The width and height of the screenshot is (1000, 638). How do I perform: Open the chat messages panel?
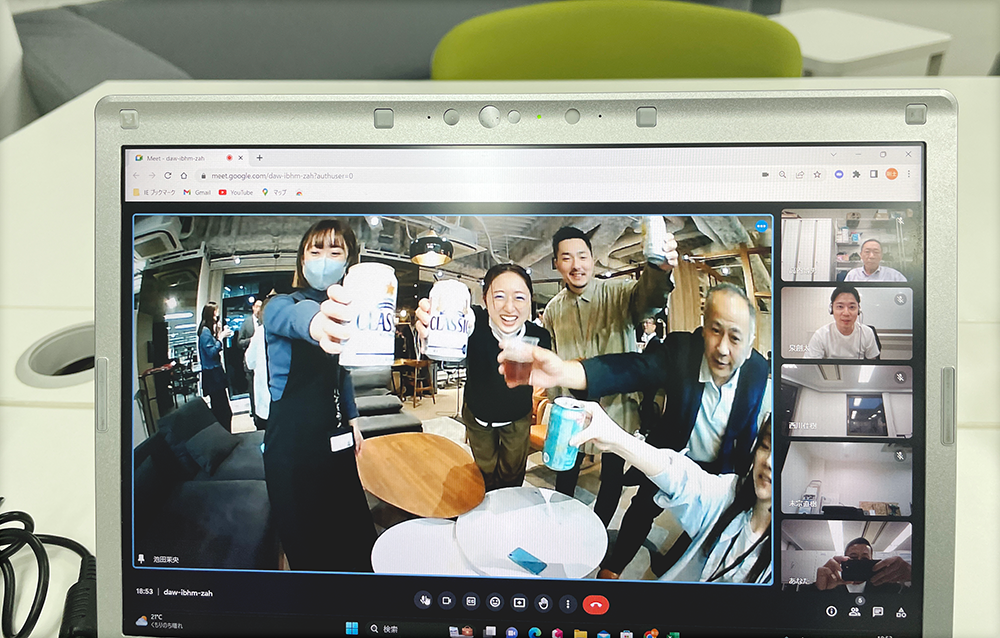click(878, 611)
